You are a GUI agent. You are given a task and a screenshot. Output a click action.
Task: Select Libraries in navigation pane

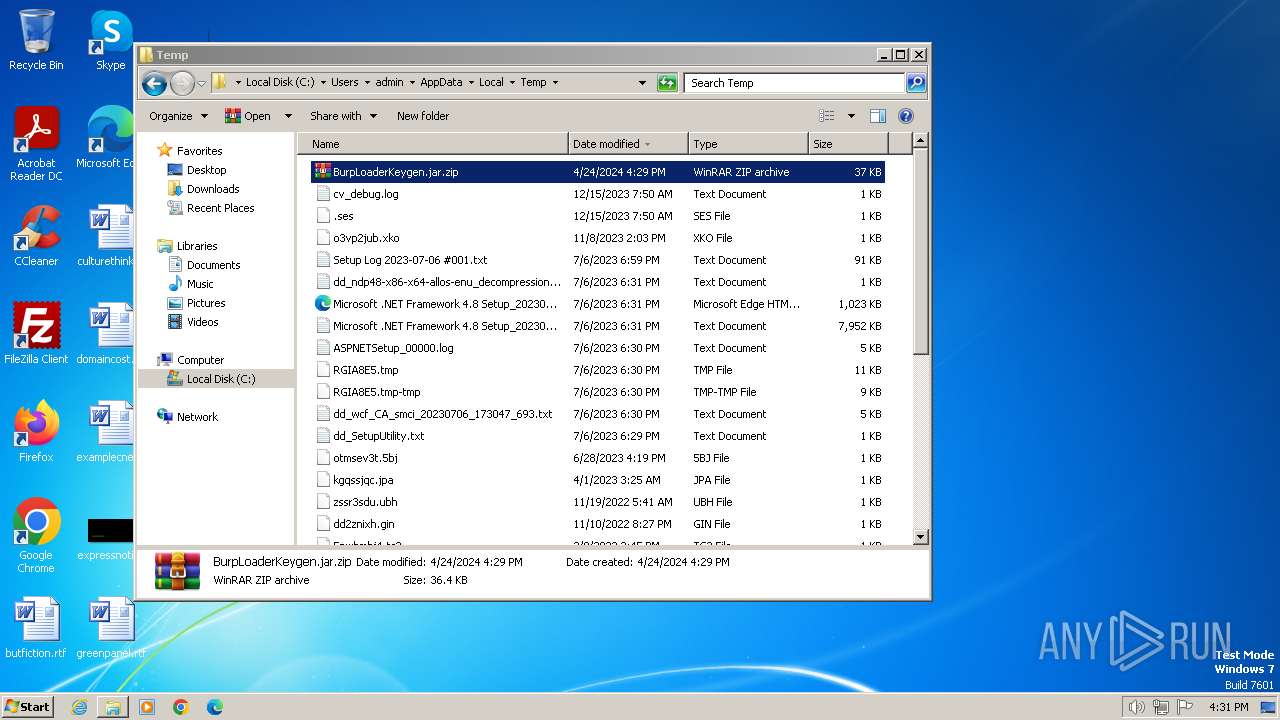pyautogui.click(x=197, y=246)
